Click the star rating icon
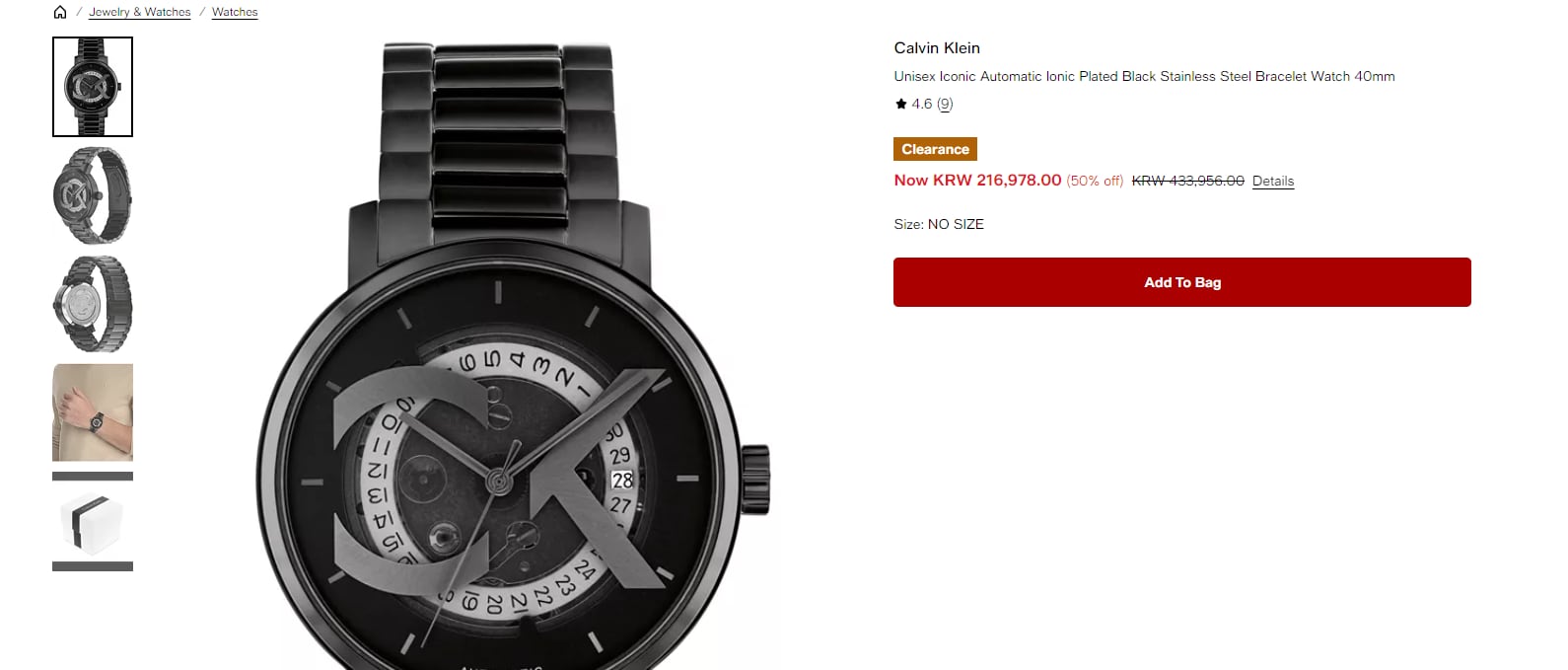The height and width of the screenshot is (670, 1568). [900, 104]
